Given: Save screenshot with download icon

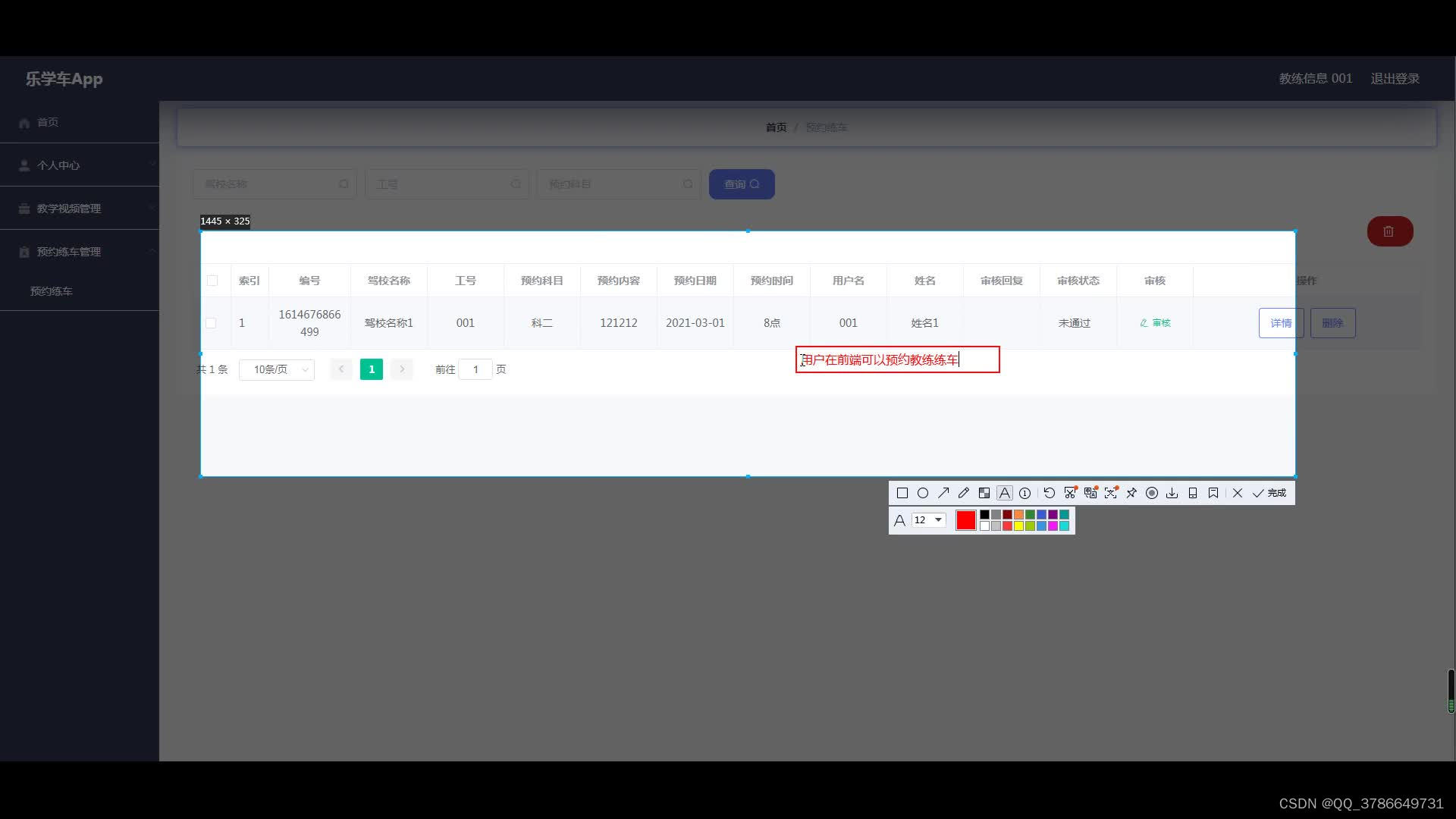Looking at the screenshot, I should click(x=1172, y=493).
